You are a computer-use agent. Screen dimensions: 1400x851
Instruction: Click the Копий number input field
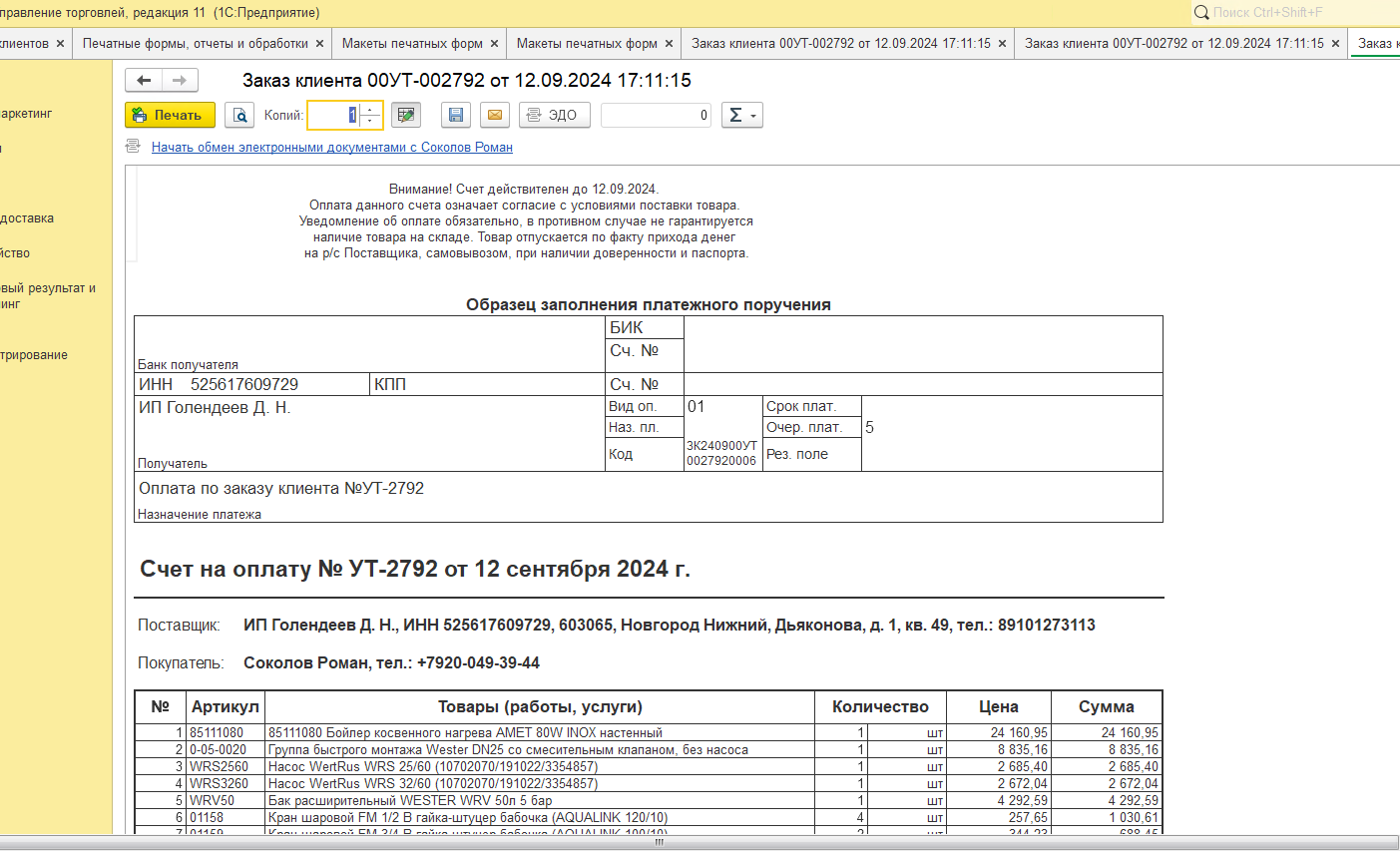[x=333, y=116]
